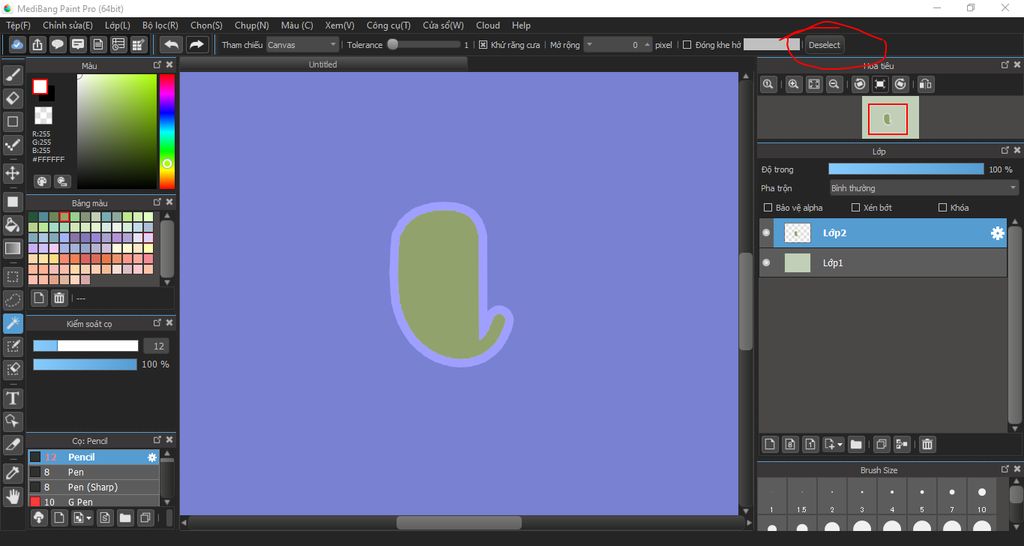Select the Eyedropper tool
Image resolution: width=1024 pixels, height=546 pixels.
point(12,474)
